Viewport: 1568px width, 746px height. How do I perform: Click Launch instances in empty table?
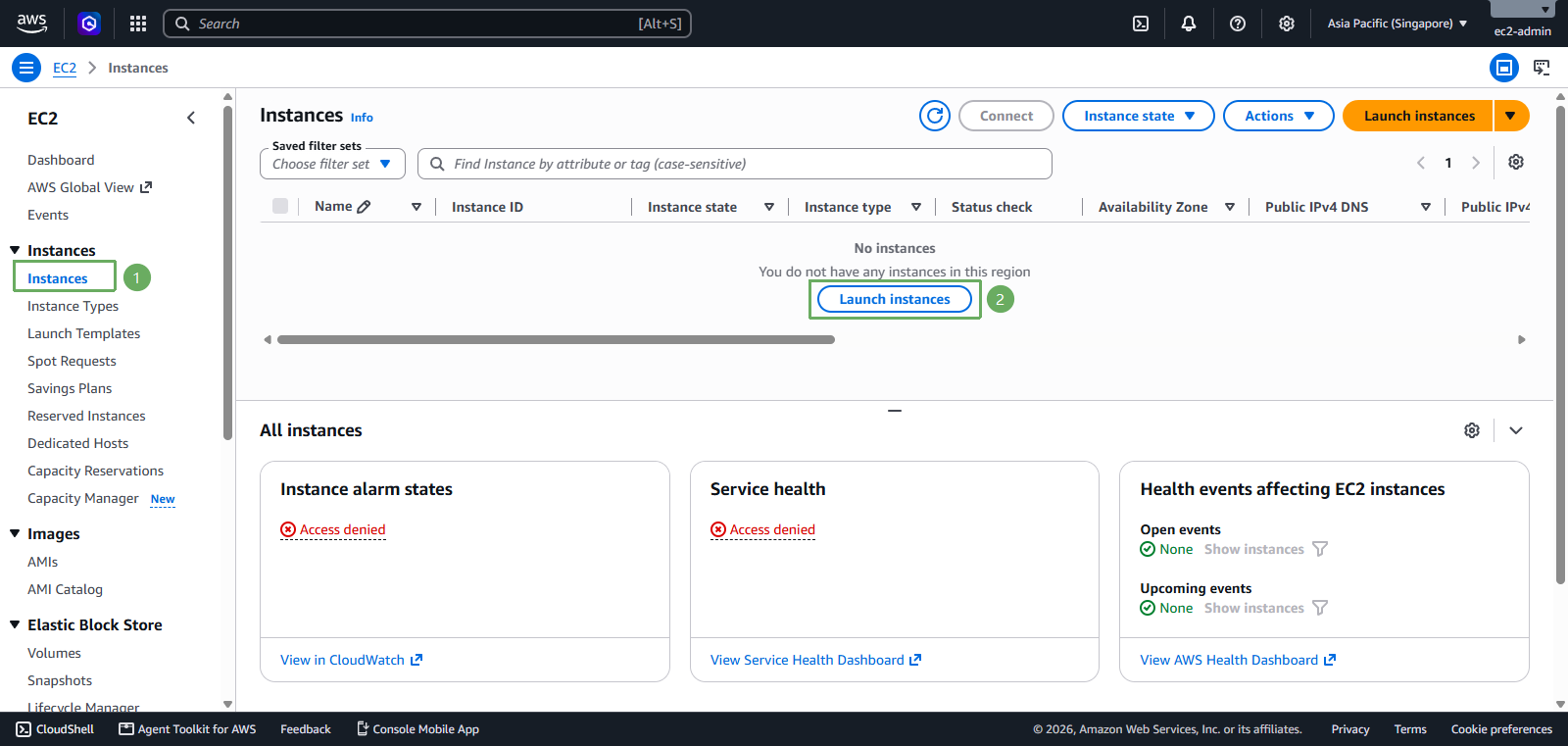pos(895,299)
